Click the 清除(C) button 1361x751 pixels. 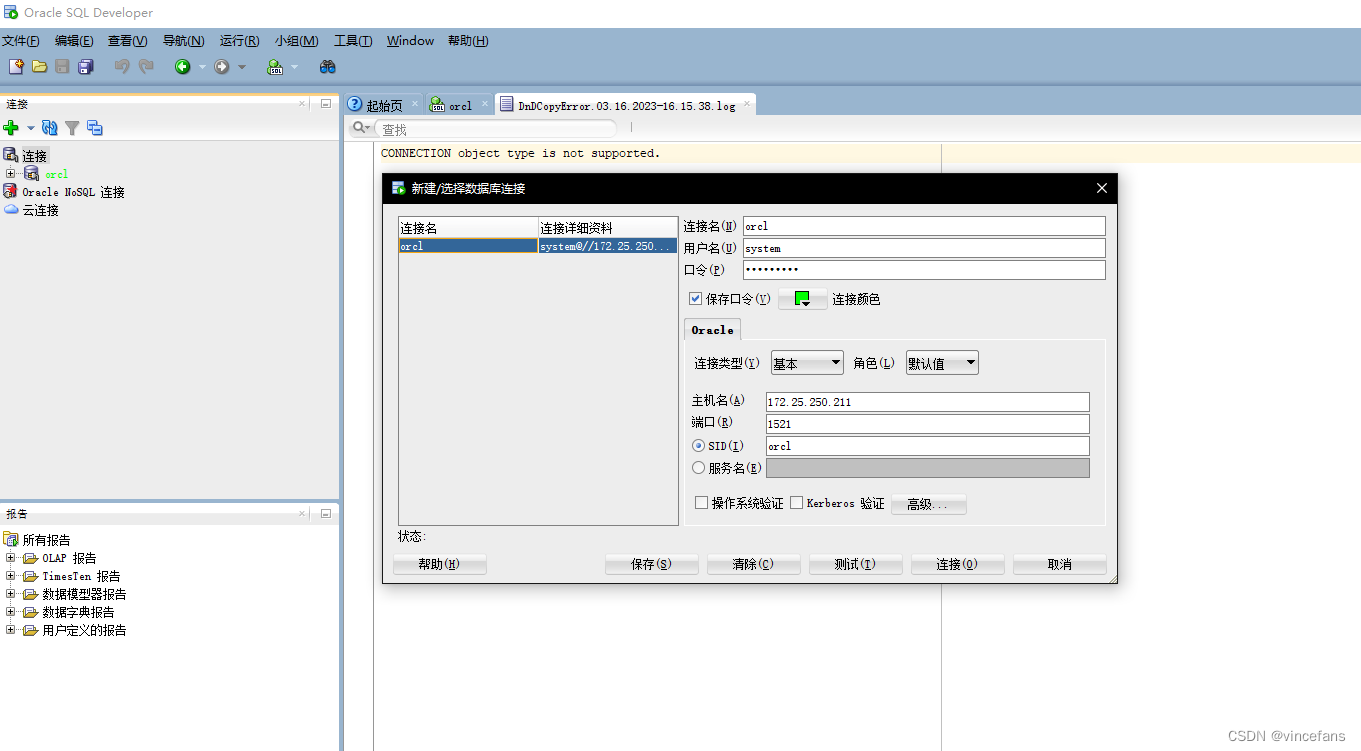click(x=753, y=564)
